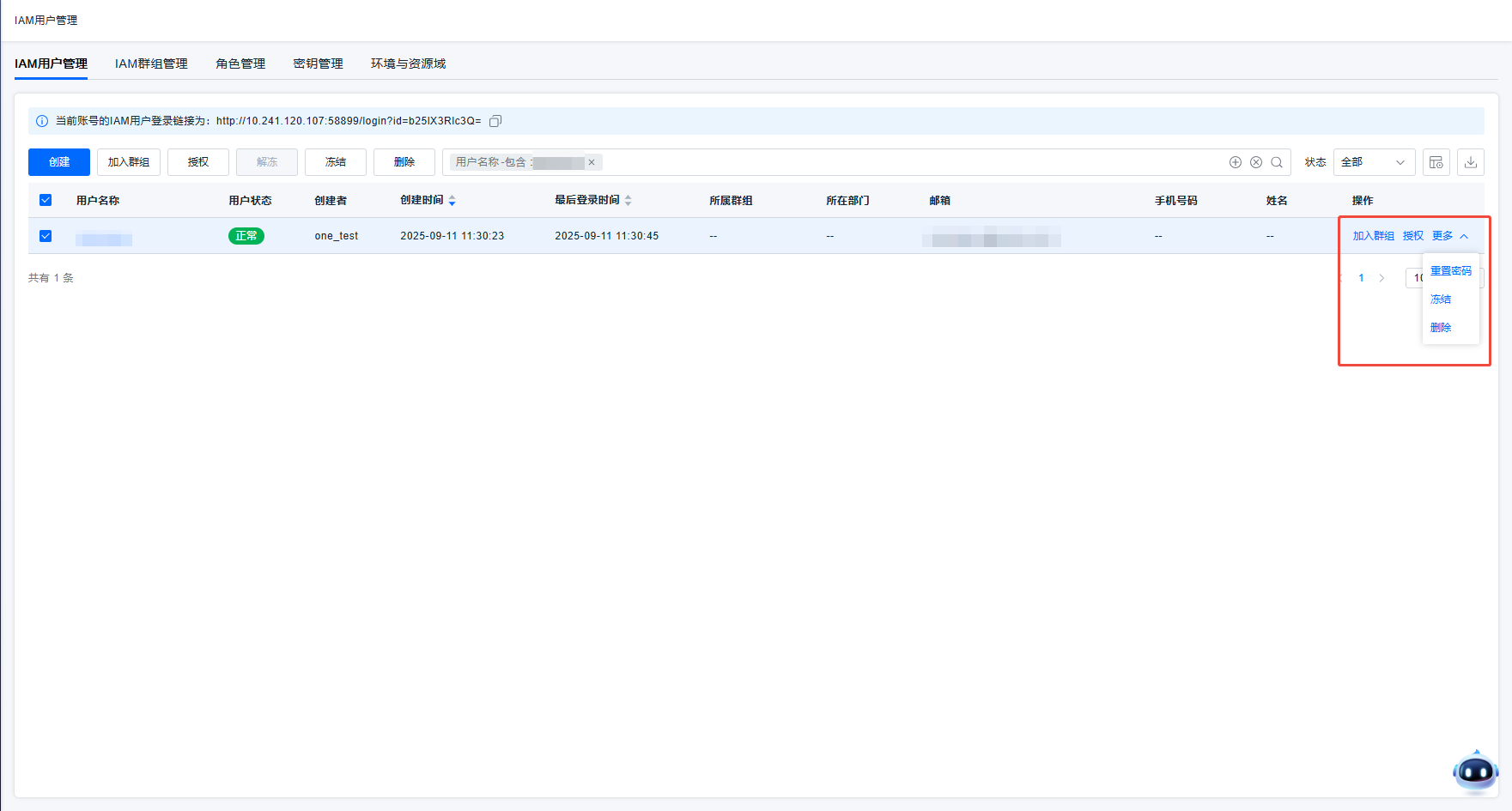Toggle the select-all checkbox in table header

[46, 200]
